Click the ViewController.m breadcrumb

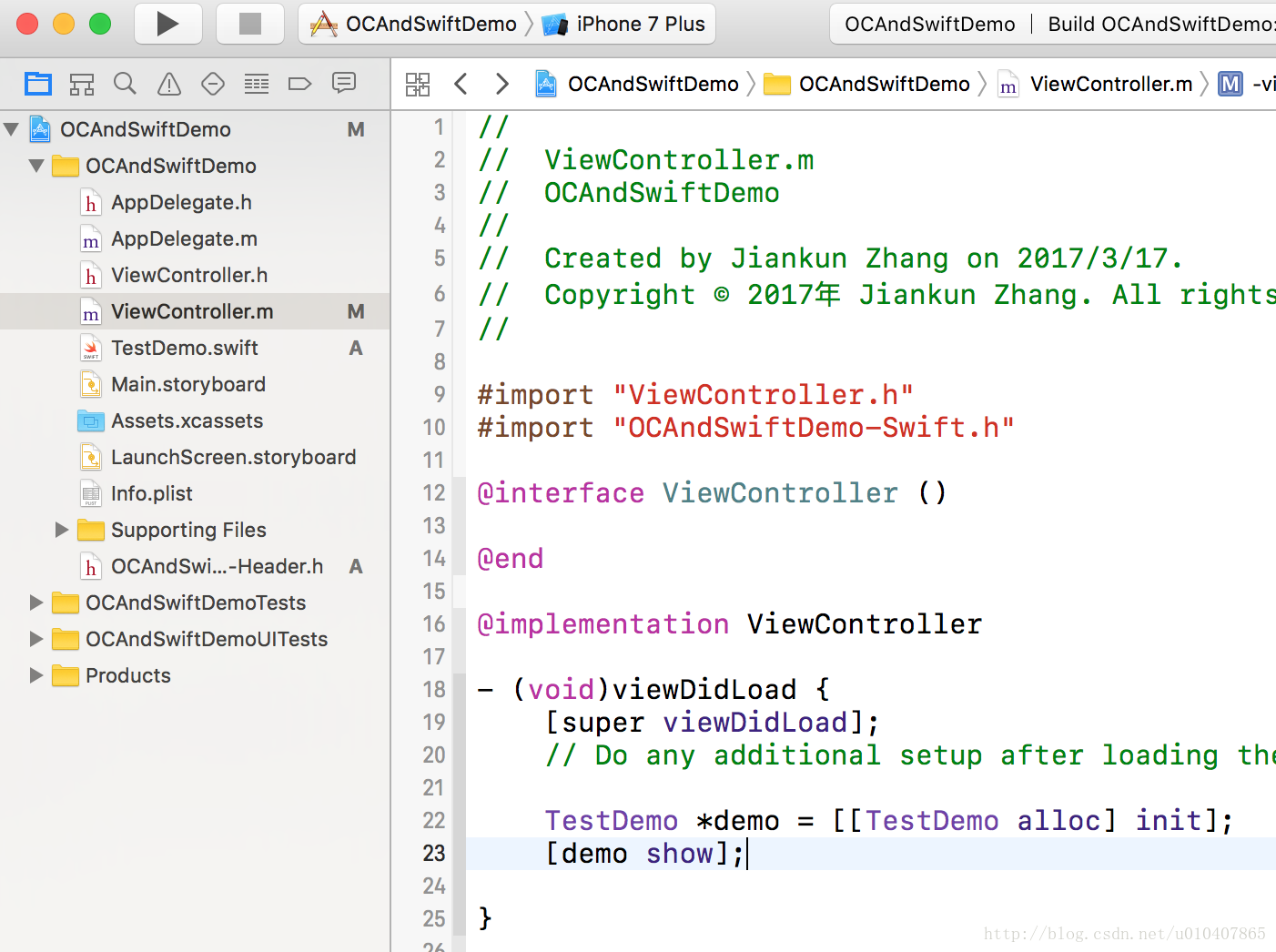pos(1096,85)
